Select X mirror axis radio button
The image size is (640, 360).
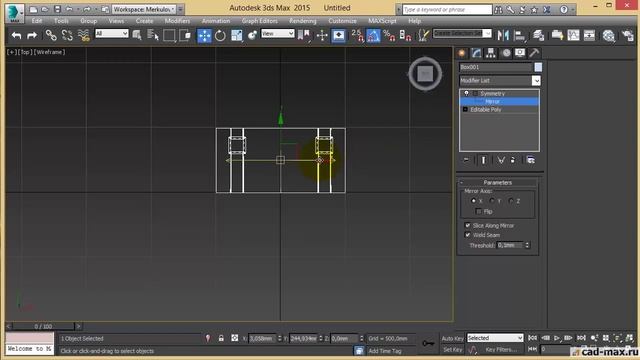[x=473, y=201]
